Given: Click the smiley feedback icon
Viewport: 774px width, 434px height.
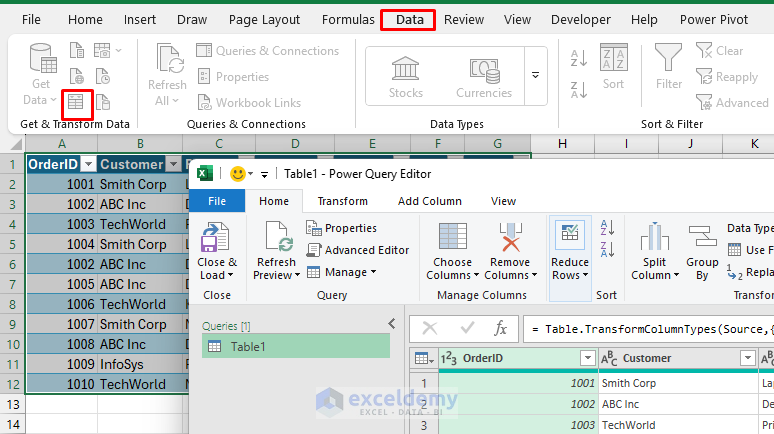Looking at the screenshot, I should (238, 174).
